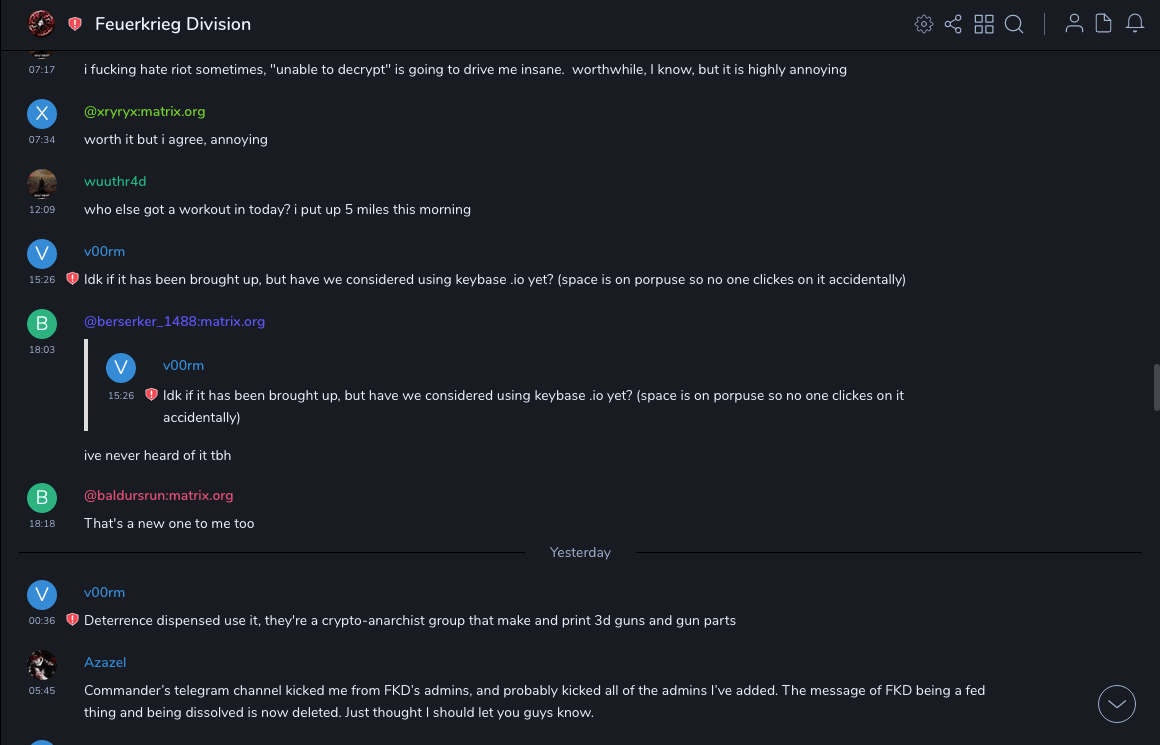The height and width of the screenshot is (745, 1160).
Task: Click the chat scrollbar thumb
Action: [x=1156, y=387]
